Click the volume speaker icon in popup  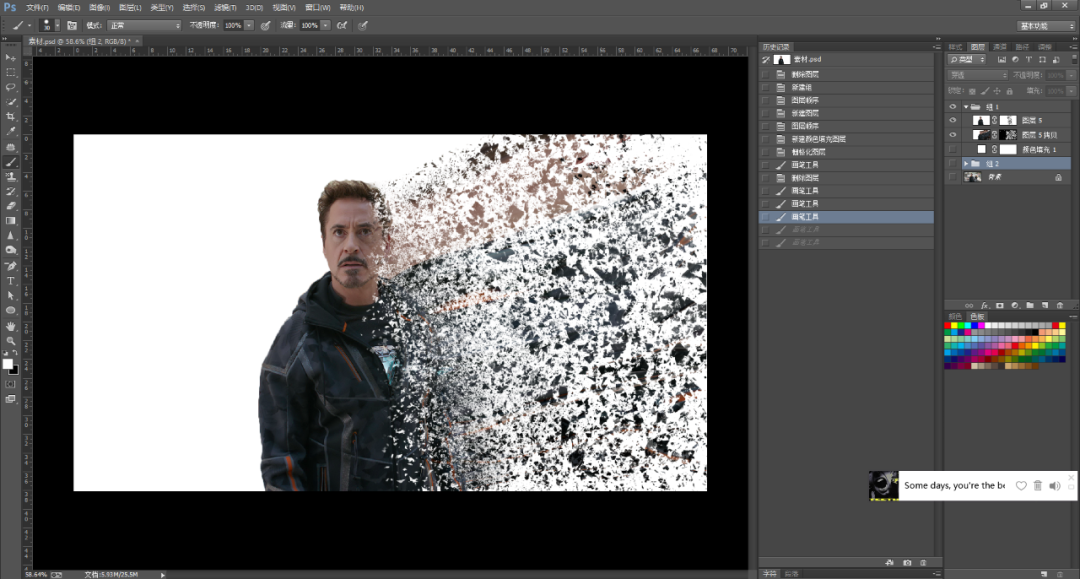click(x=1055, y=485)
